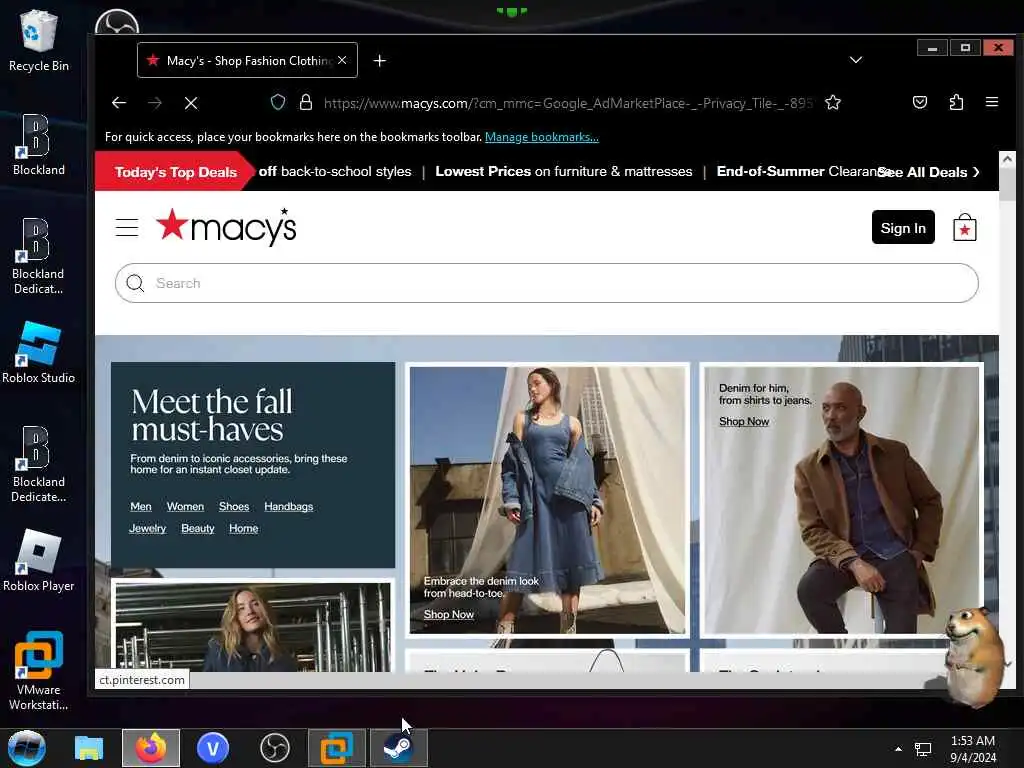Image resolution: width=1024 pixels, height=768 pixels.
Task: Click the site security padlock icon
Action: pos(306,102)
